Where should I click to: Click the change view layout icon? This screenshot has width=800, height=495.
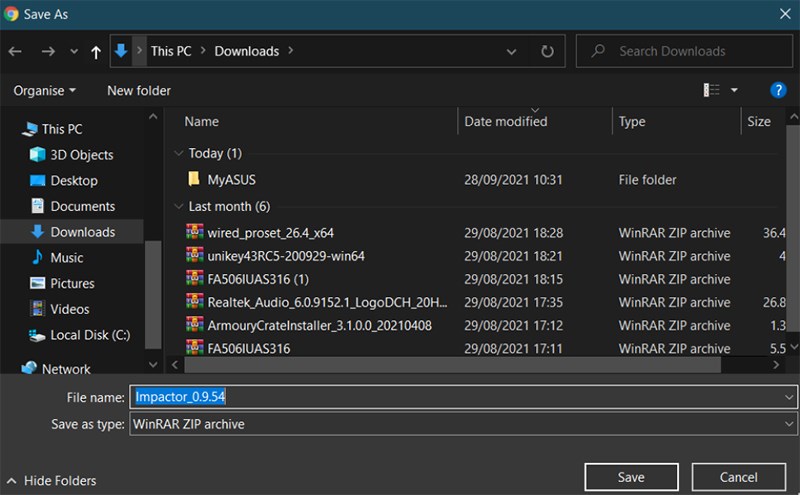pos(712,90)
